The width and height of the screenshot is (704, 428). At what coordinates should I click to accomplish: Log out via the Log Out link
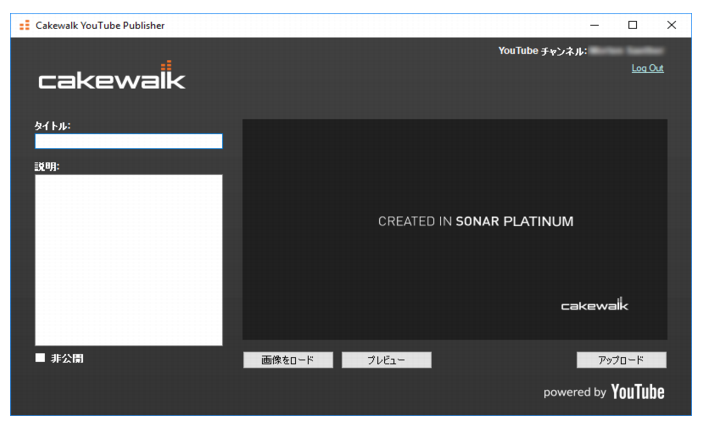coord(647,68)
